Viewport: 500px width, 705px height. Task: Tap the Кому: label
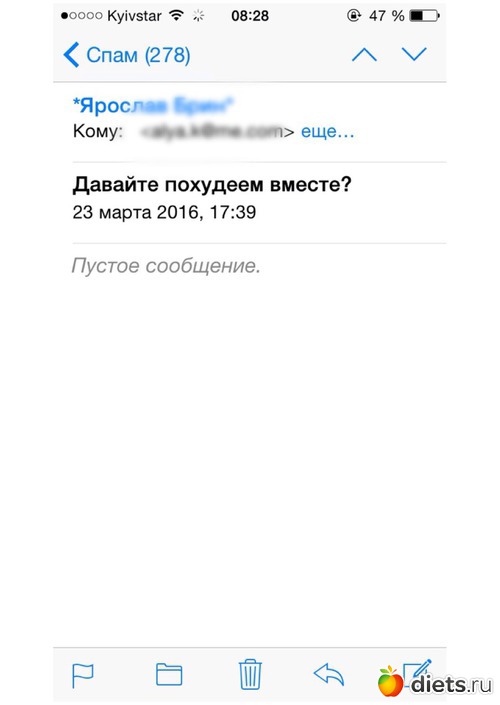click(98, 131)
